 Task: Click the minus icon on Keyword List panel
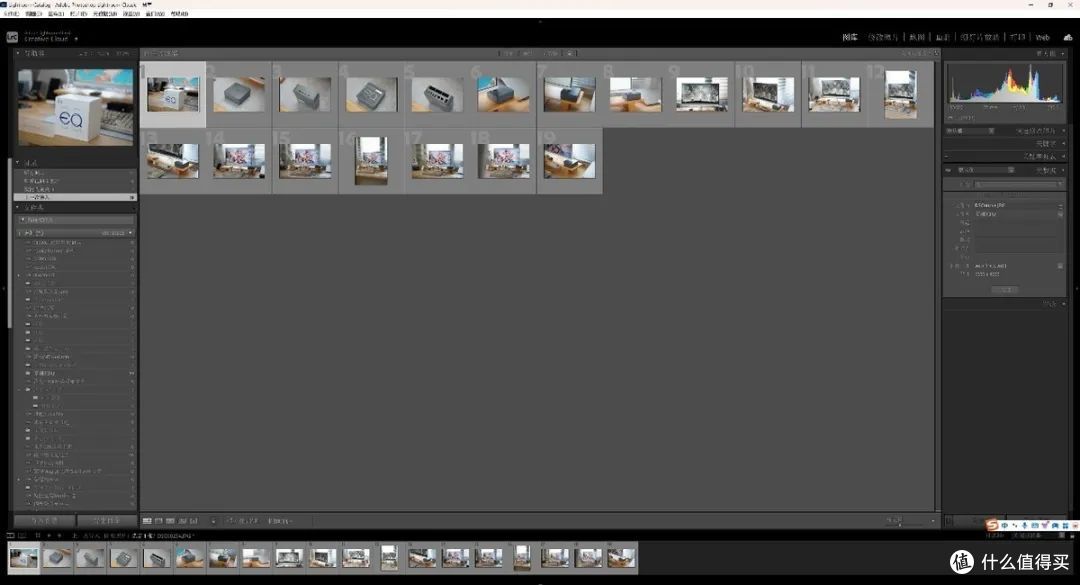click(946, 156)
